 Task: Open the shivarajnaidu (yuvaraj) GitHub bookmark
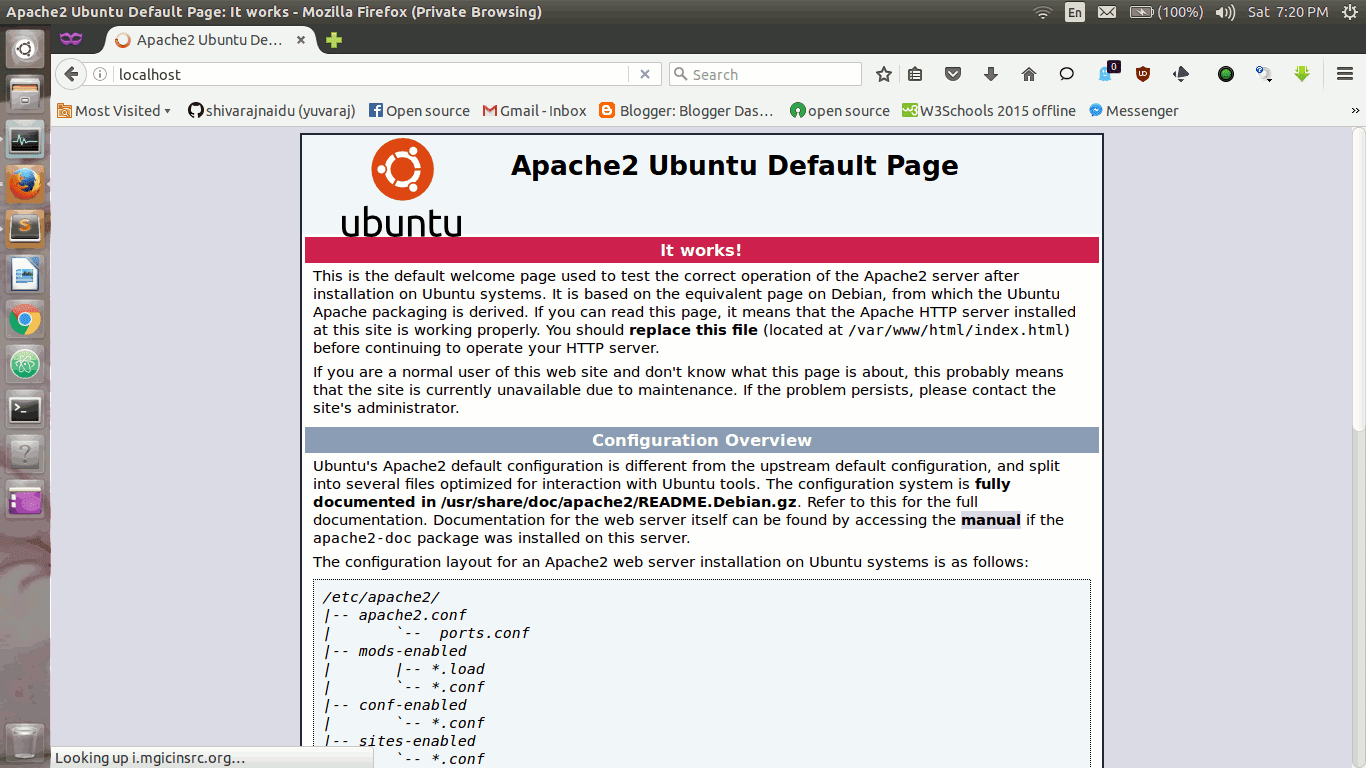click(271, 111)
